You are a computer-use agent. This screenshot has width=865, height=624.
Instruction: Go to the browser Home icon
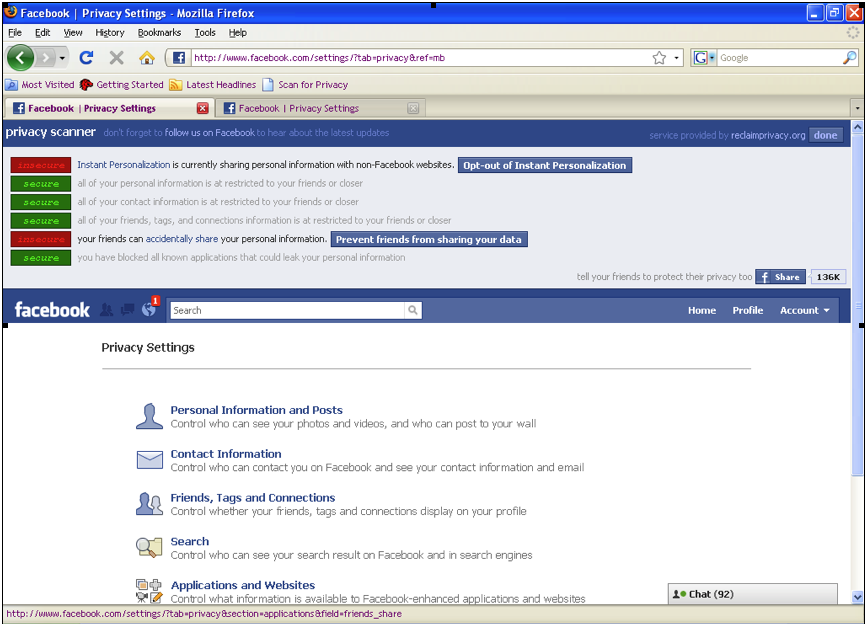[146, 58]
